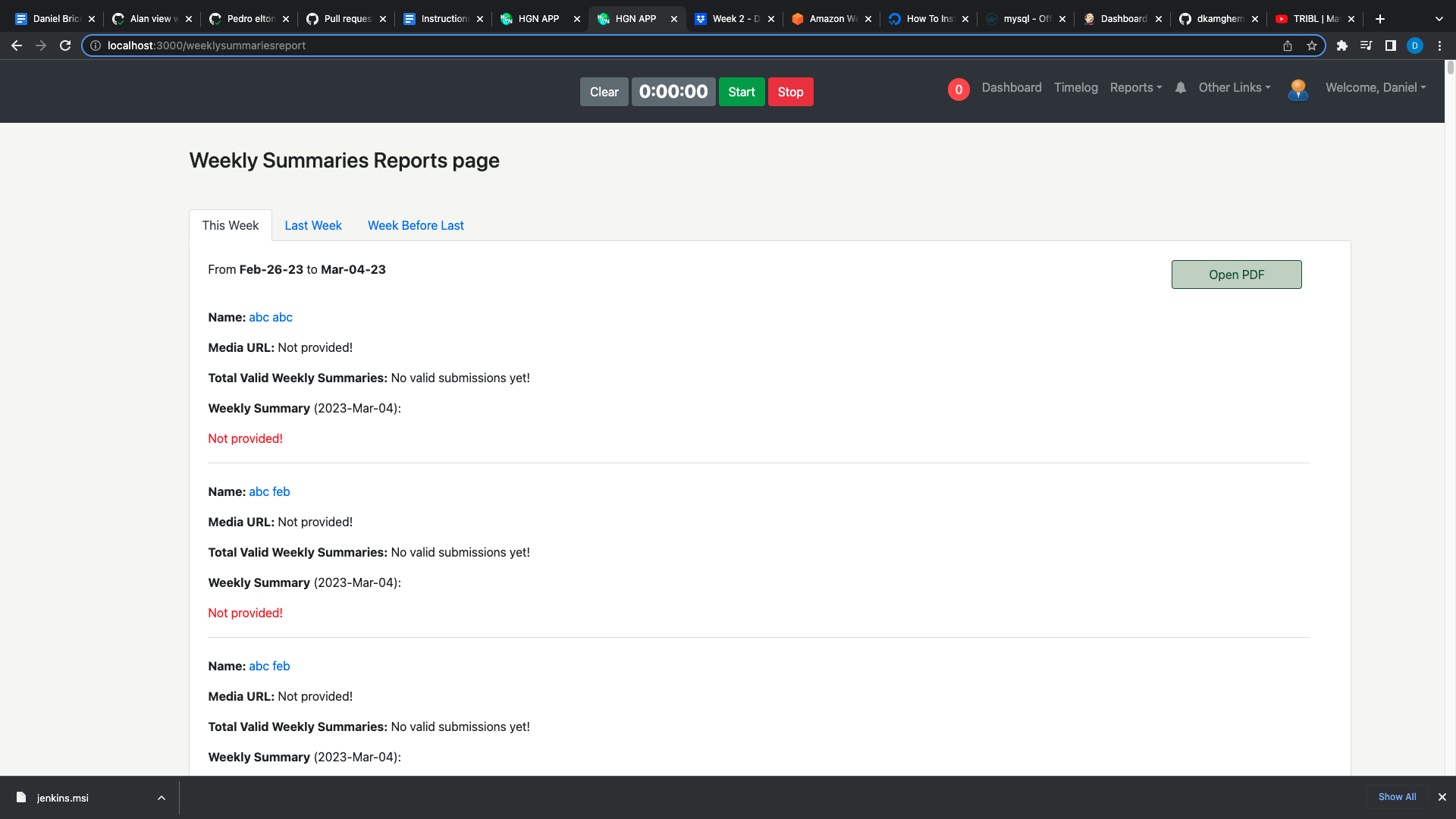
Task: Start the timer
Action: point(742,92)
